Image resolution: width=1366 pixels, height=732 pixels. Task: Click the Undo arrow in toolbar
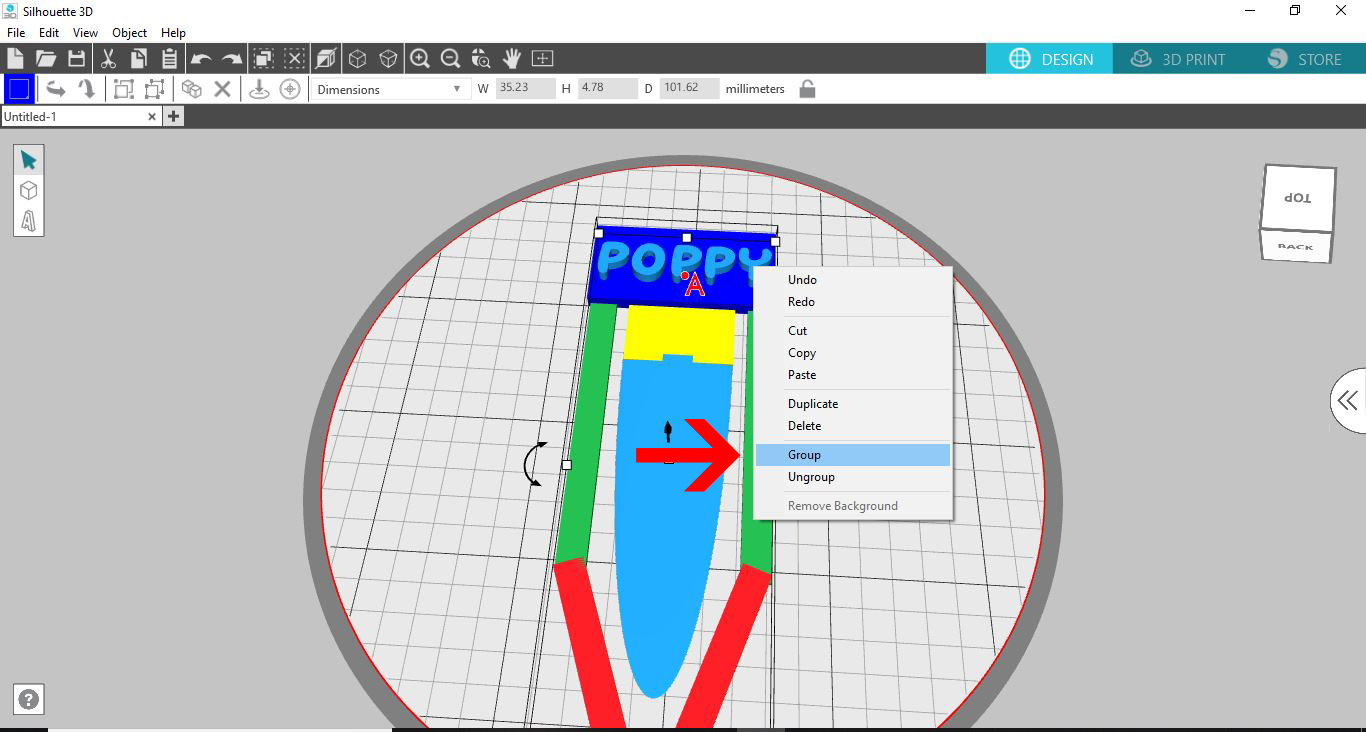coord(201,59)
